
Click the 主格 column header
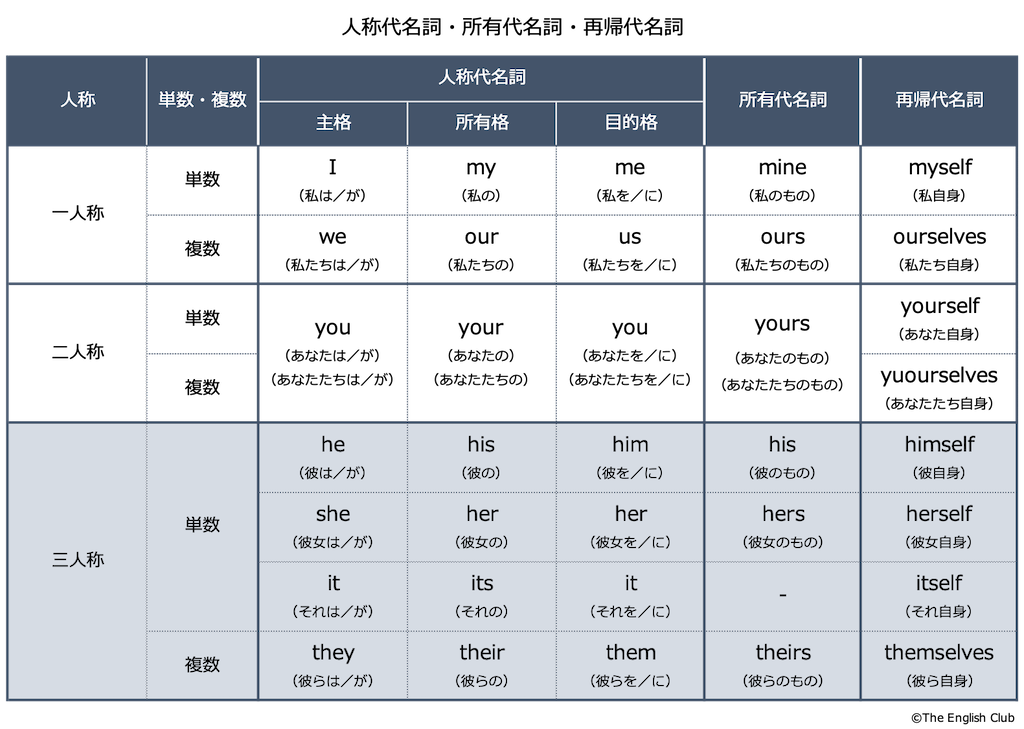[x=333, y=123]
